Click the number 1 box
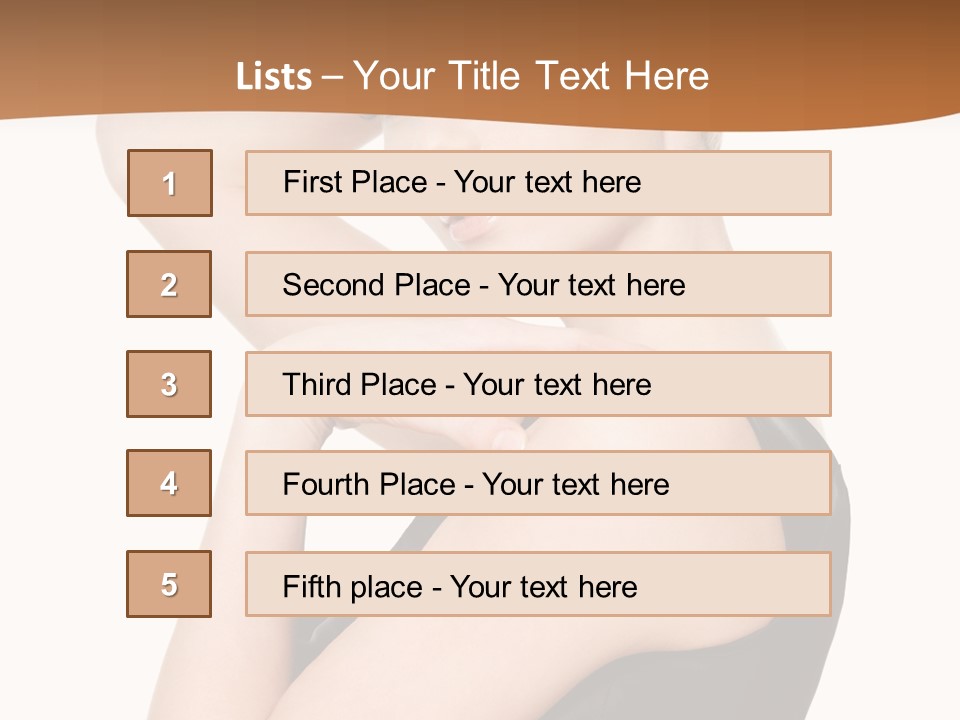This screenshot has width=960, height=720. tap(169, 183)
